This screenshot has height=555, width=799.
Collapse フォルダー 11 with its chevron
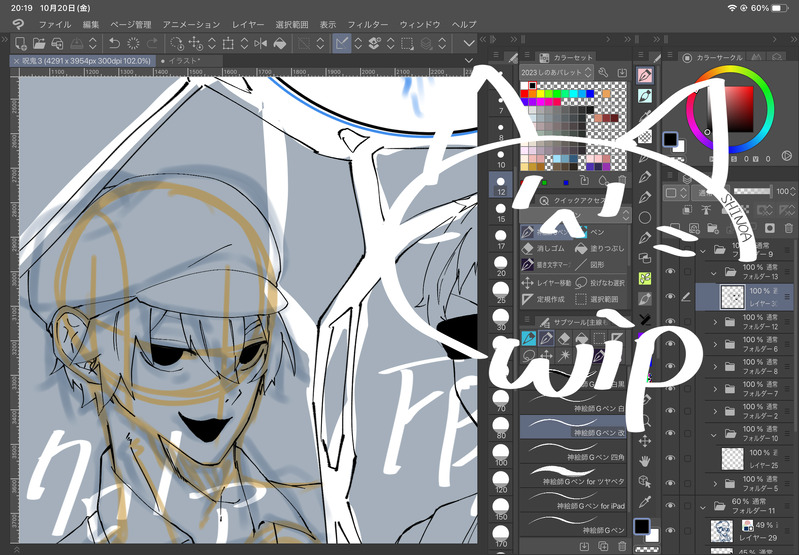click(703, 507)
